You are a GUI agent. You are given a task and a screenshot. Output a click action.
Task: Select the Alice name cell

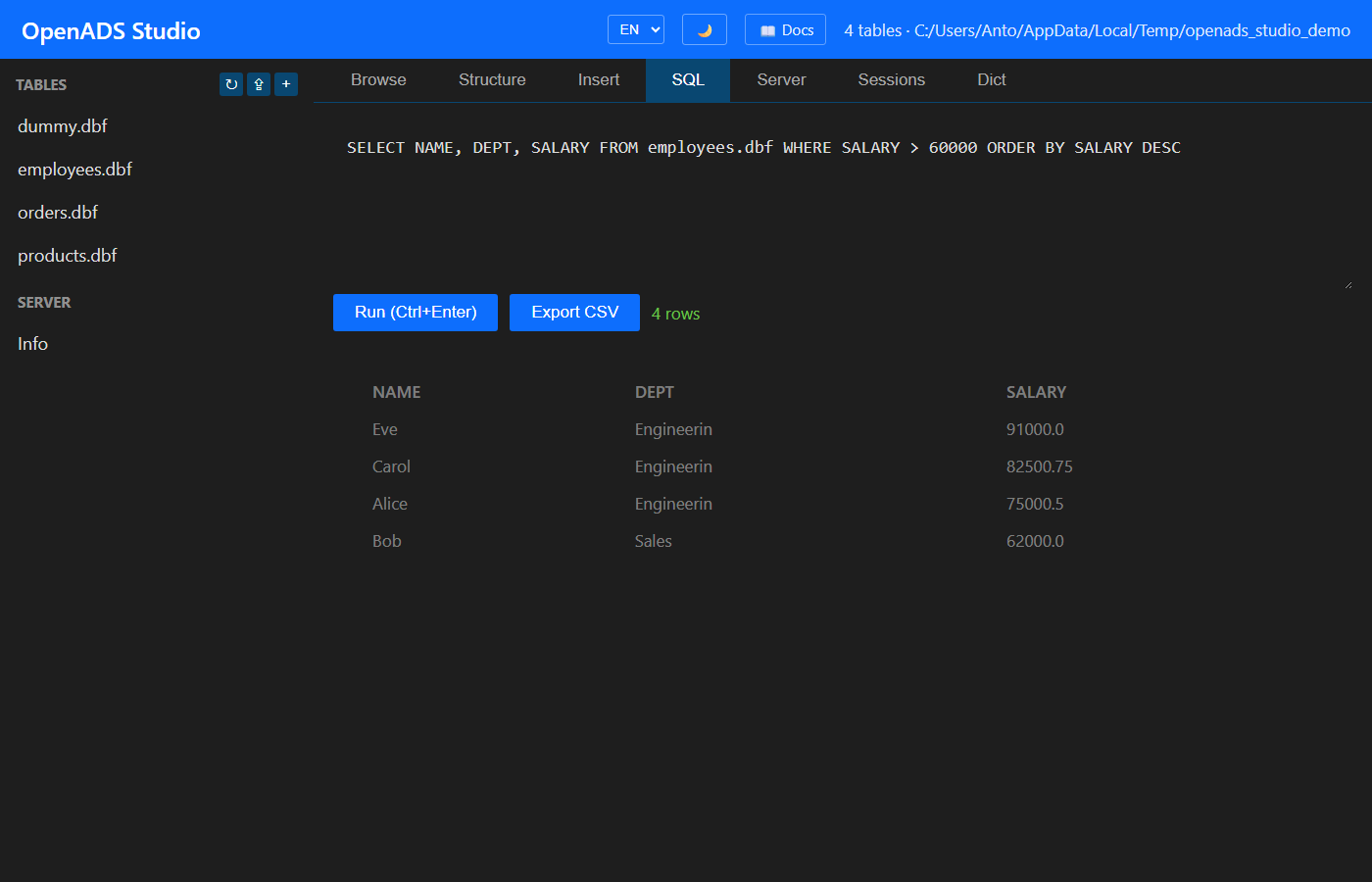[x=390, y=504]
